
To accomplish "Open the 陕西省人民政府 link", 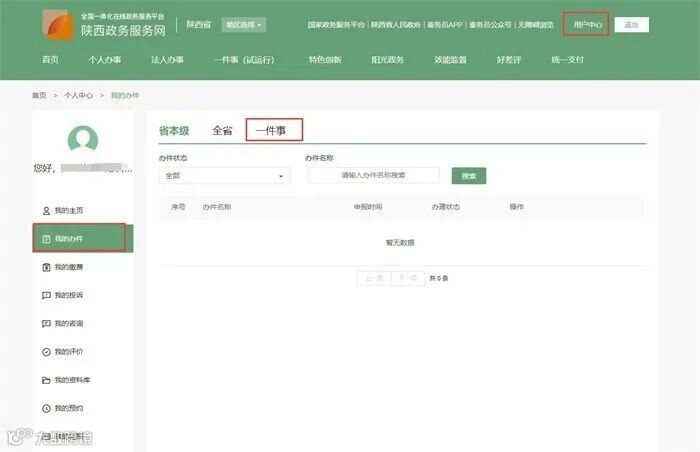I will (x=396, y=25).
